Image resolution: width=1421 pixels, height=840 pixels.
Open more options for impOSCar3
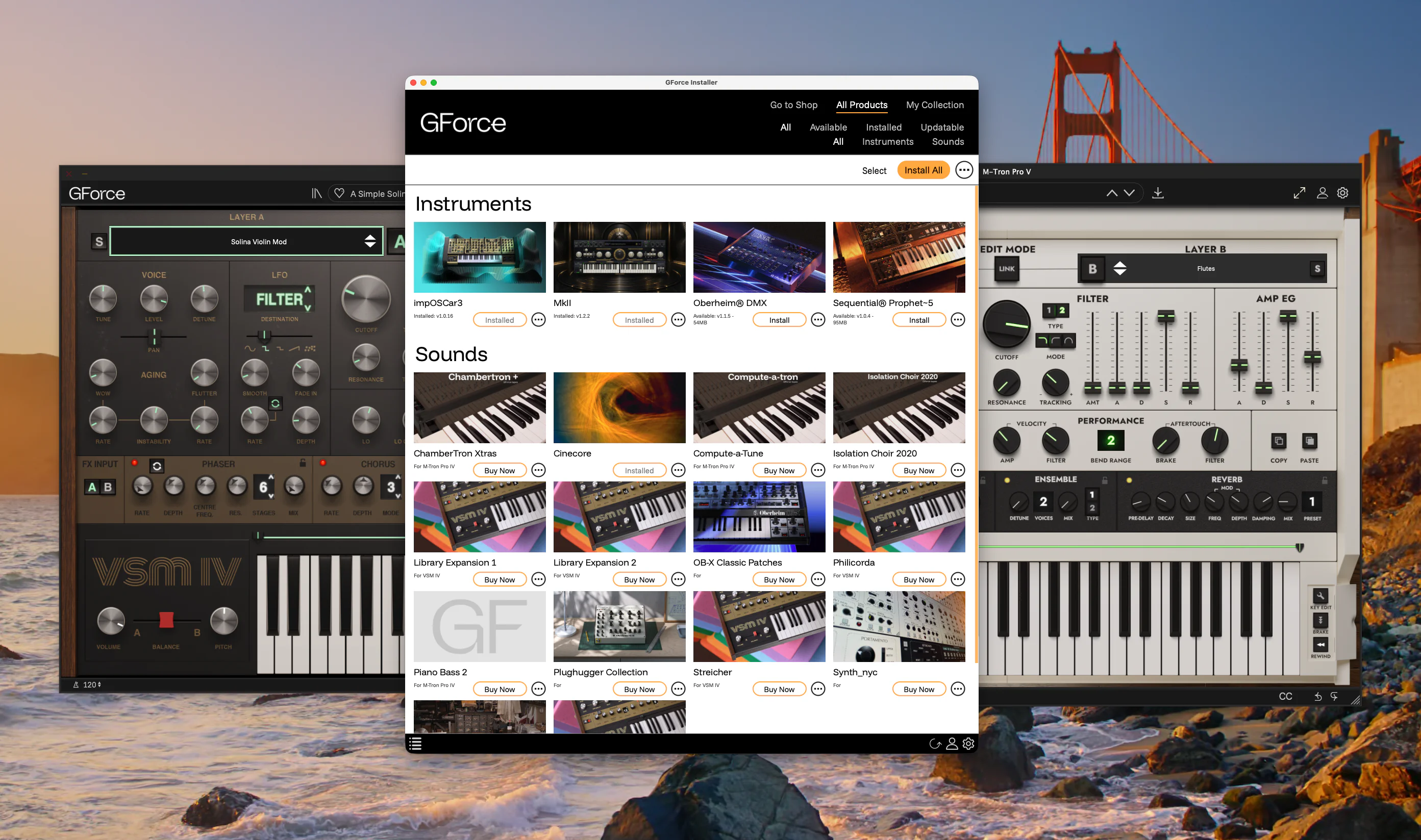(x=538, y=320)
